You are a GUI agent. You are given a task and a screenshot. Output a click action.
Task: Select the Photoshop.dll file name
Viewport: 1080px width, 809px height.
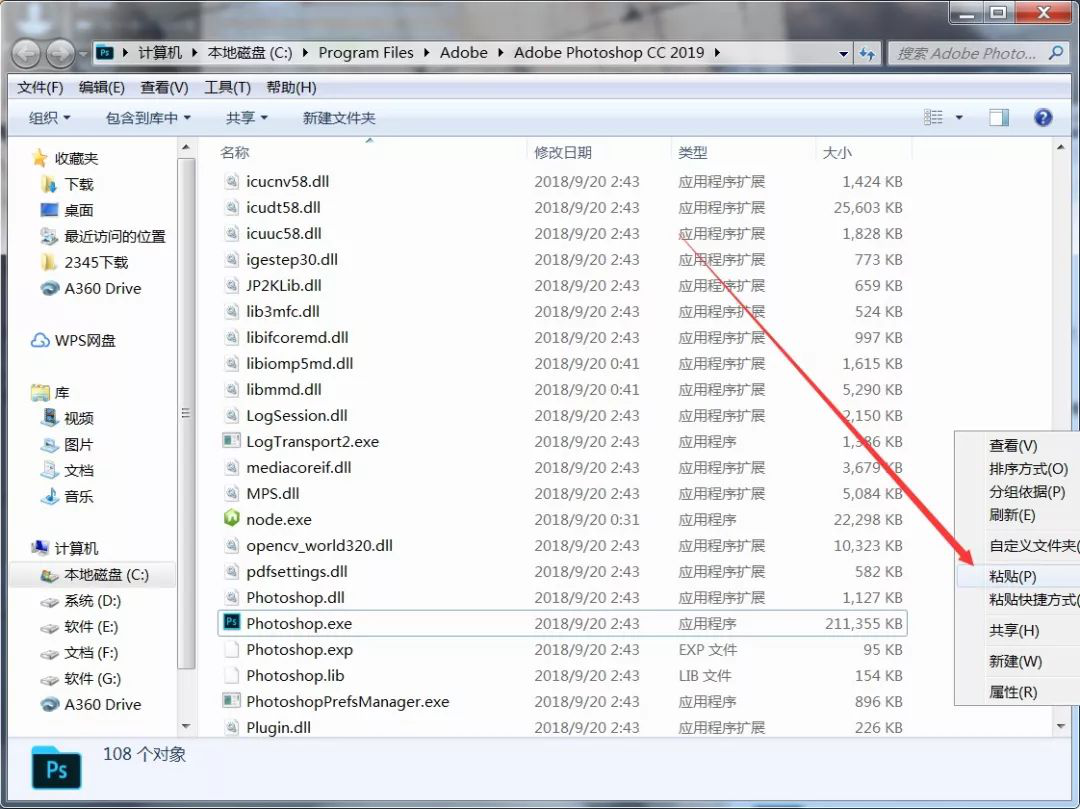[x=295, y=598]
